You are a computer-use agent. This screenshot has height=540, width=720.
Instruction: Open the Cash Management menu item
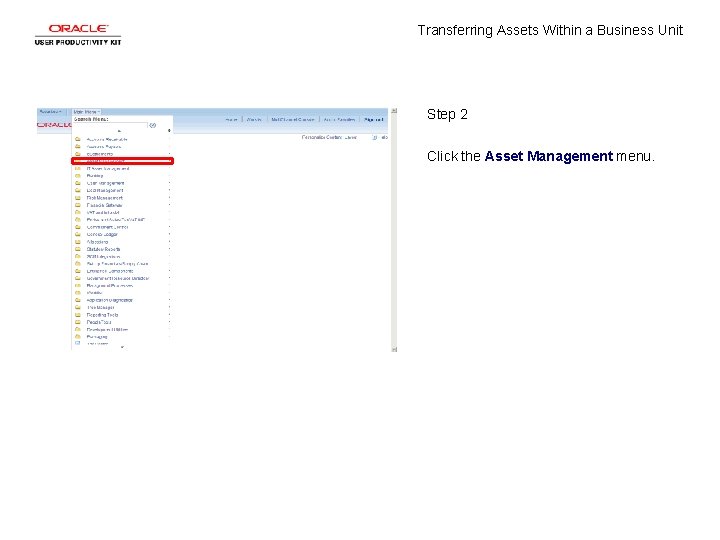coord(106,183)
